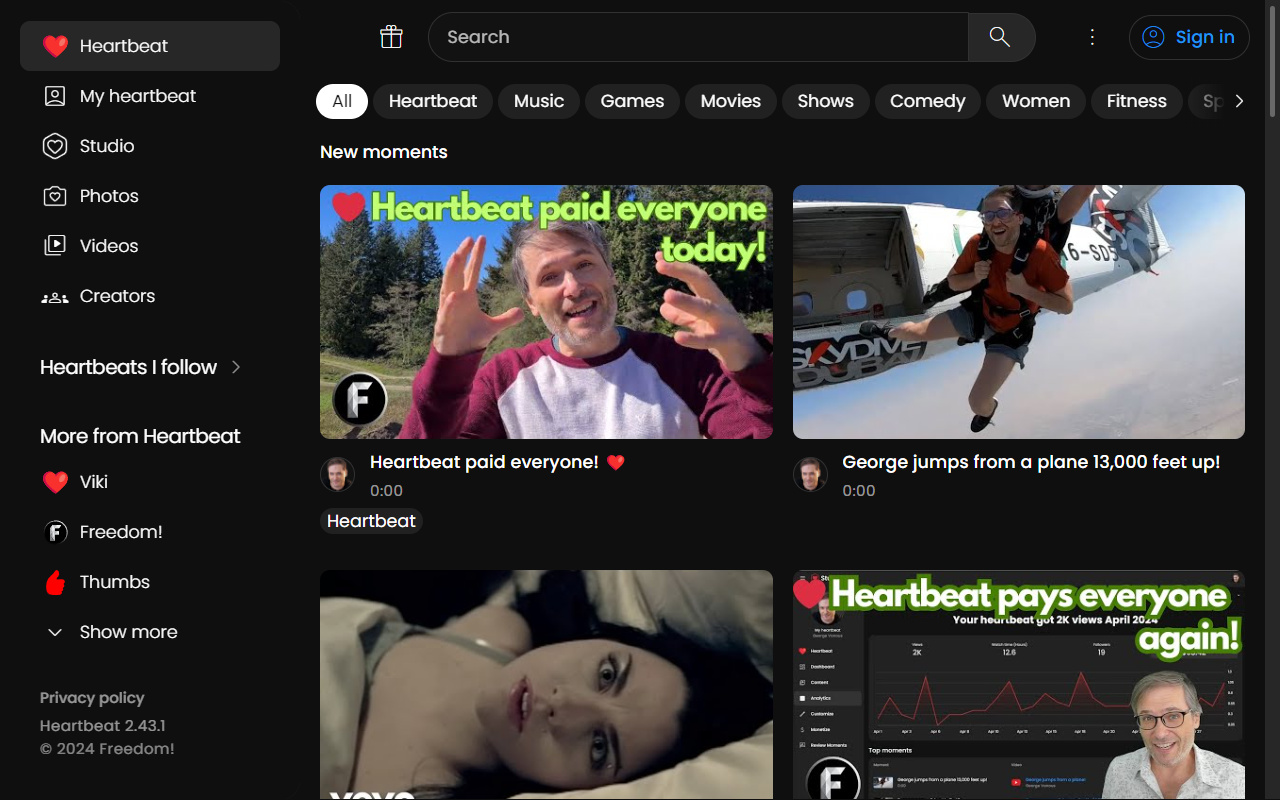
Task: Open Viki from More from Heartbeat
Action: click(x=150, y=482)
